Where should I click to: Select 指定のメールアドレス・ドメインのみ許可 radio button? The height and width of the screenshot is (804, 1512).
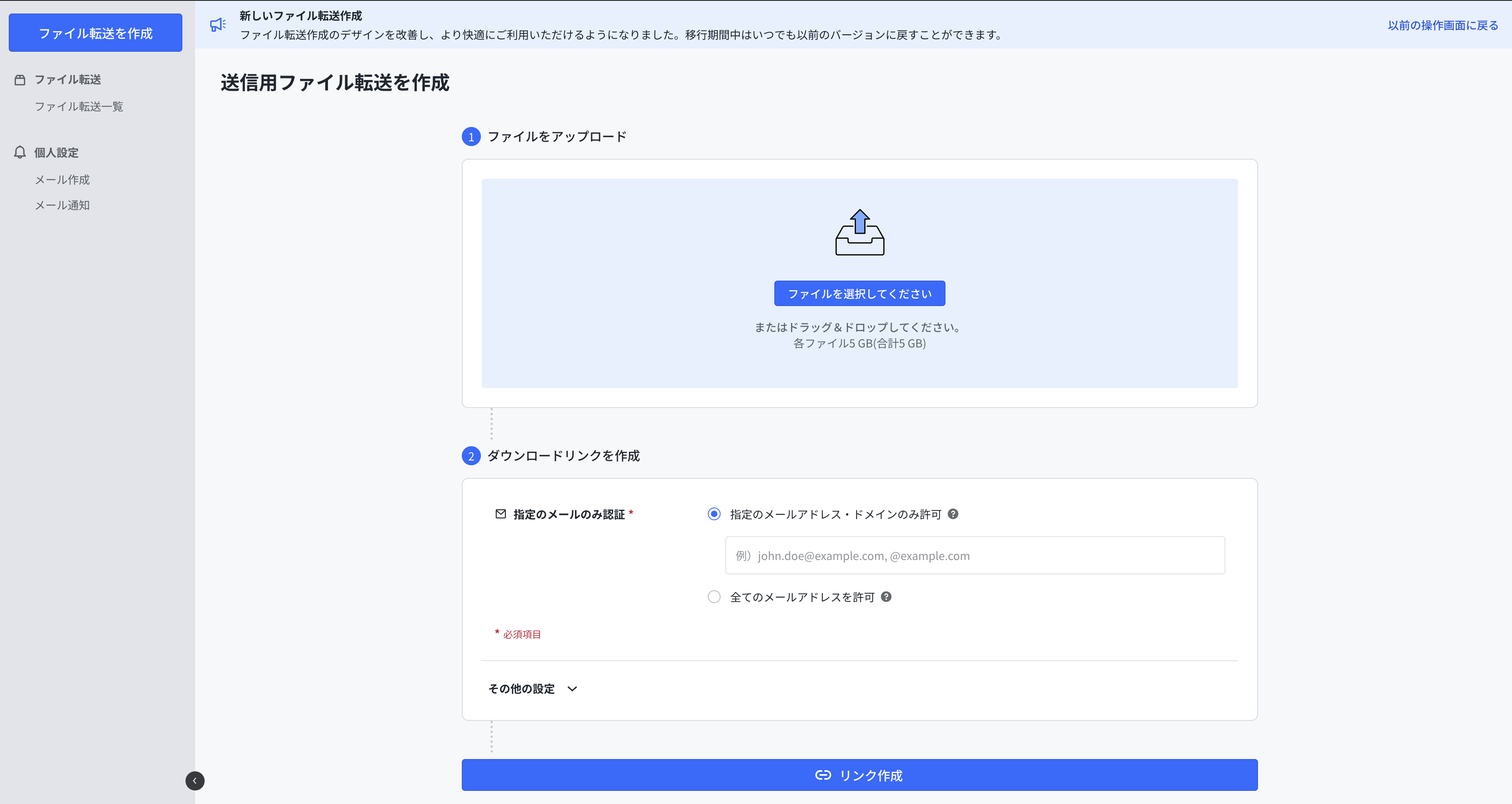pyautogui.click(x=714, y=514)
